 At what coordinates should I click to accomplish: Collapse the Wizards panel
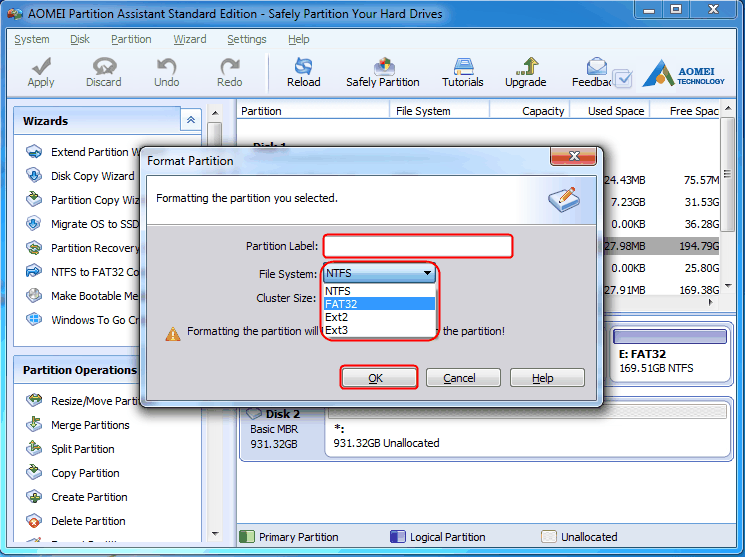pyautogui.click(x=191, y=120)
